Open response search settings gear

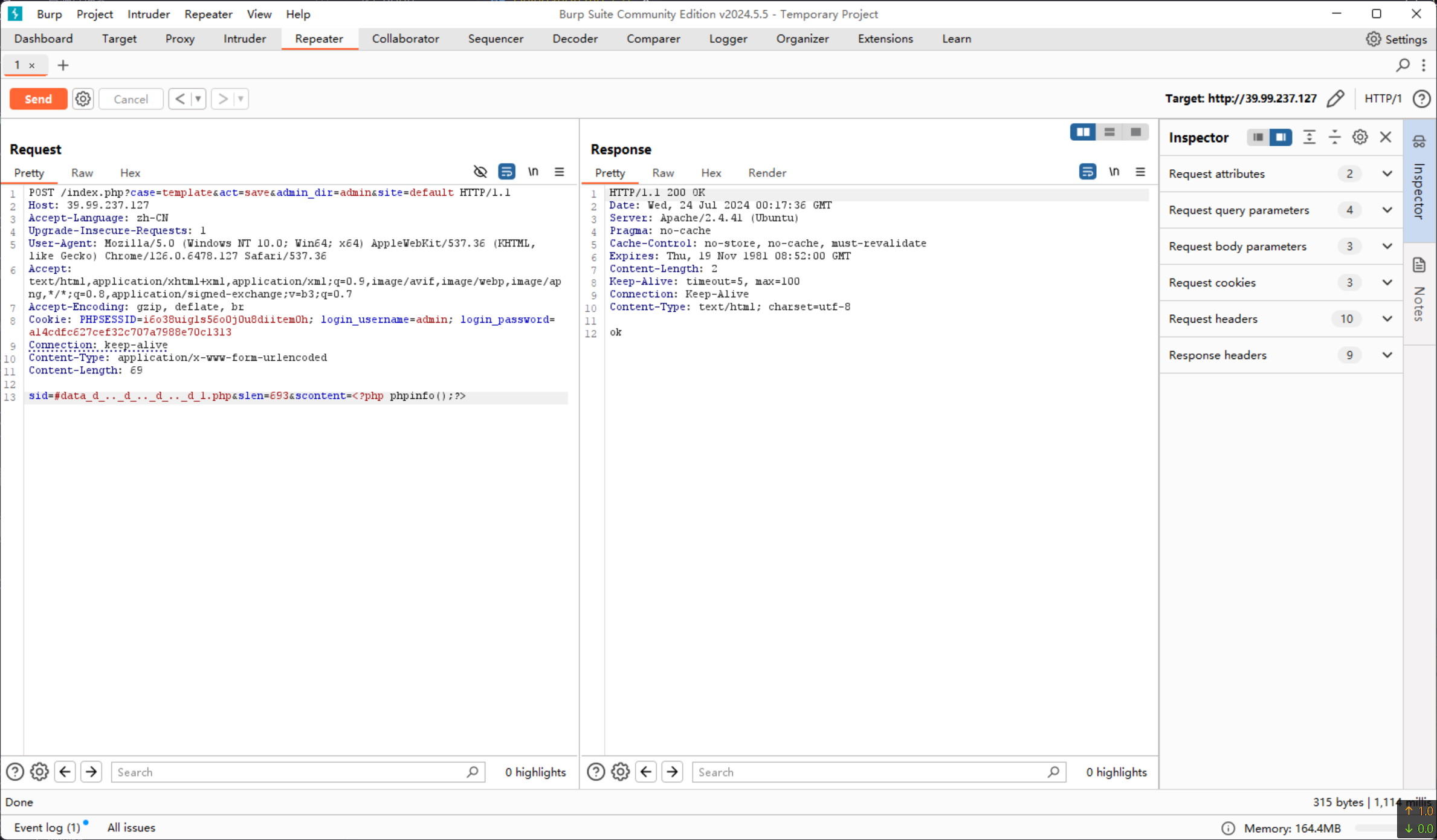[620, 772]
